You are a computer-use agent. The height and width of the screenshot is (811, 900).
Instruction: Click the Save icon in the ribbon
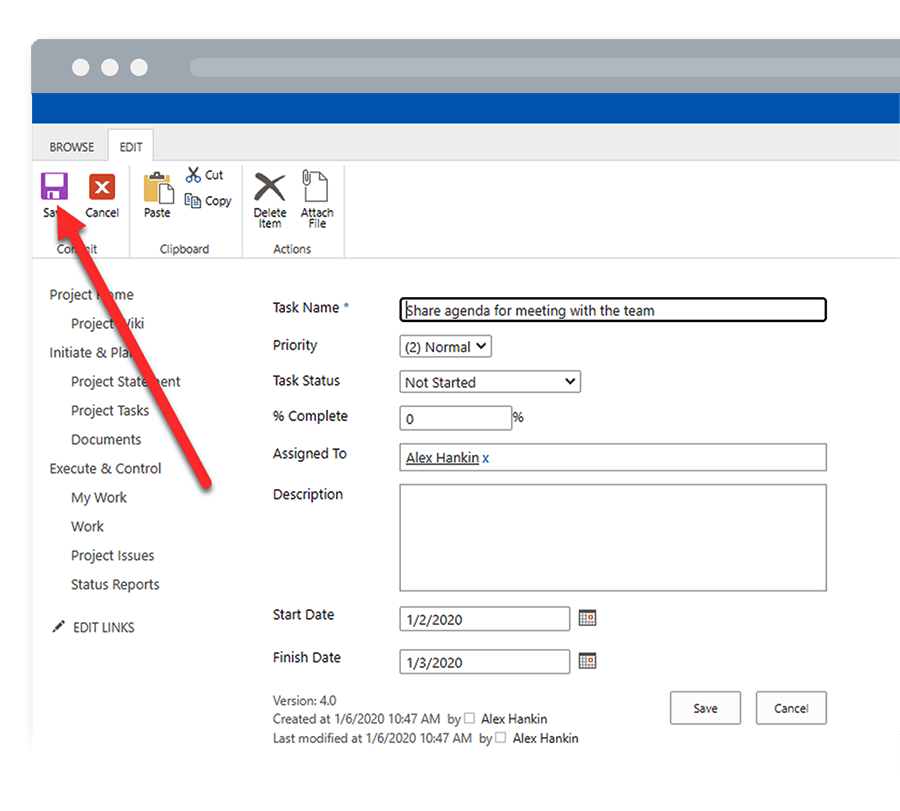(x=54, y=190)
